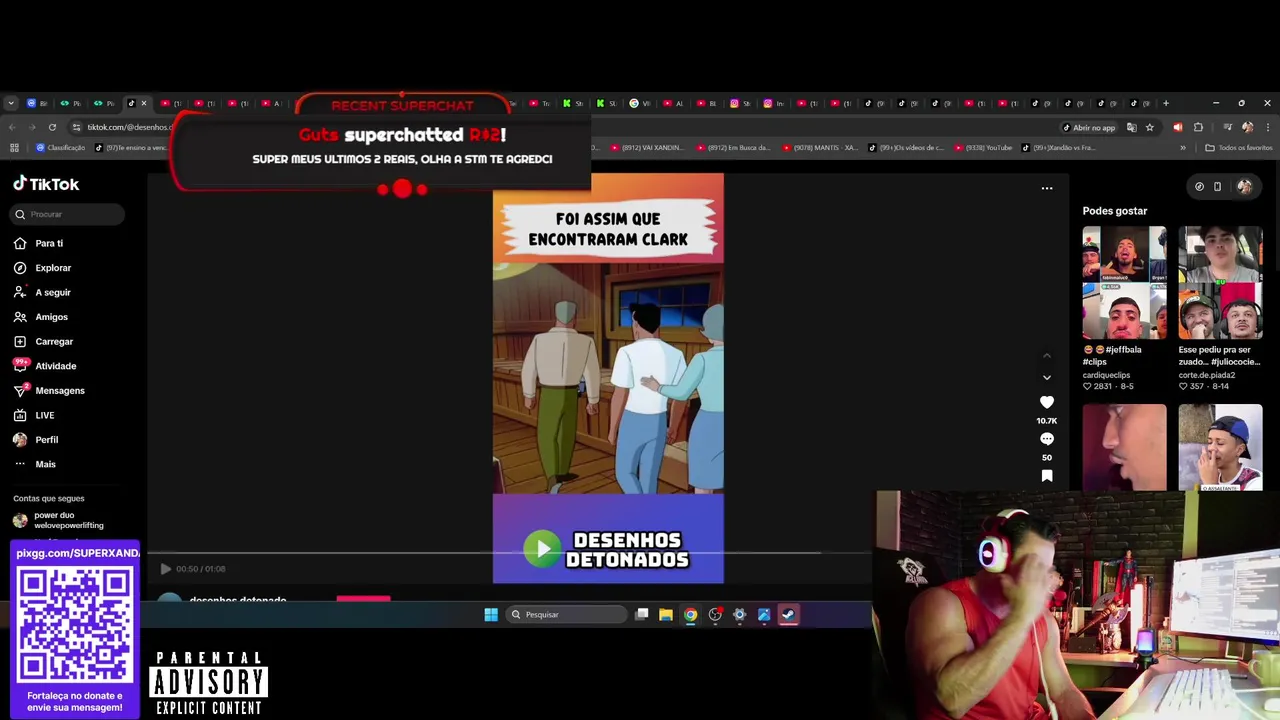This screenshot has width=1280, height=720.
Task: Switch to Chrome on taskbar
Action: click(690, 615)
